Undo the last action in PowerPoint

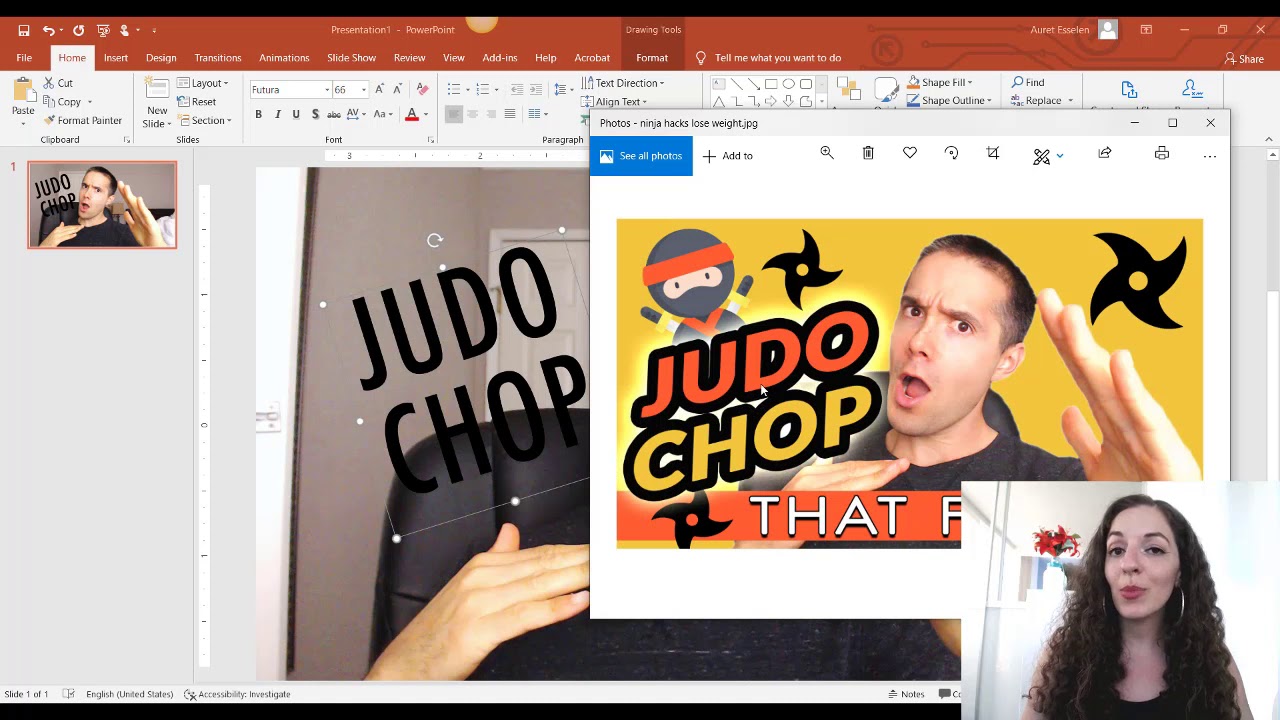[x=48, y=30]
